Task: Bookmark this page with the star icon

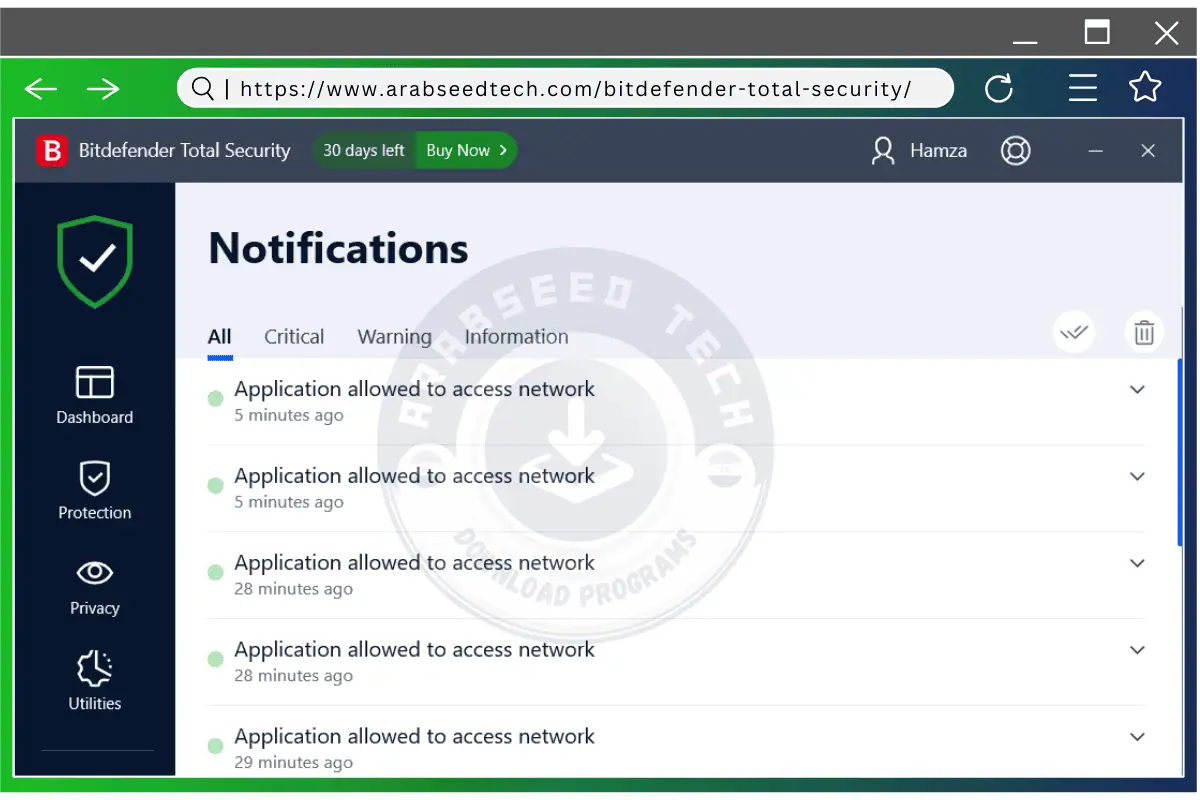Action: 1145,88
